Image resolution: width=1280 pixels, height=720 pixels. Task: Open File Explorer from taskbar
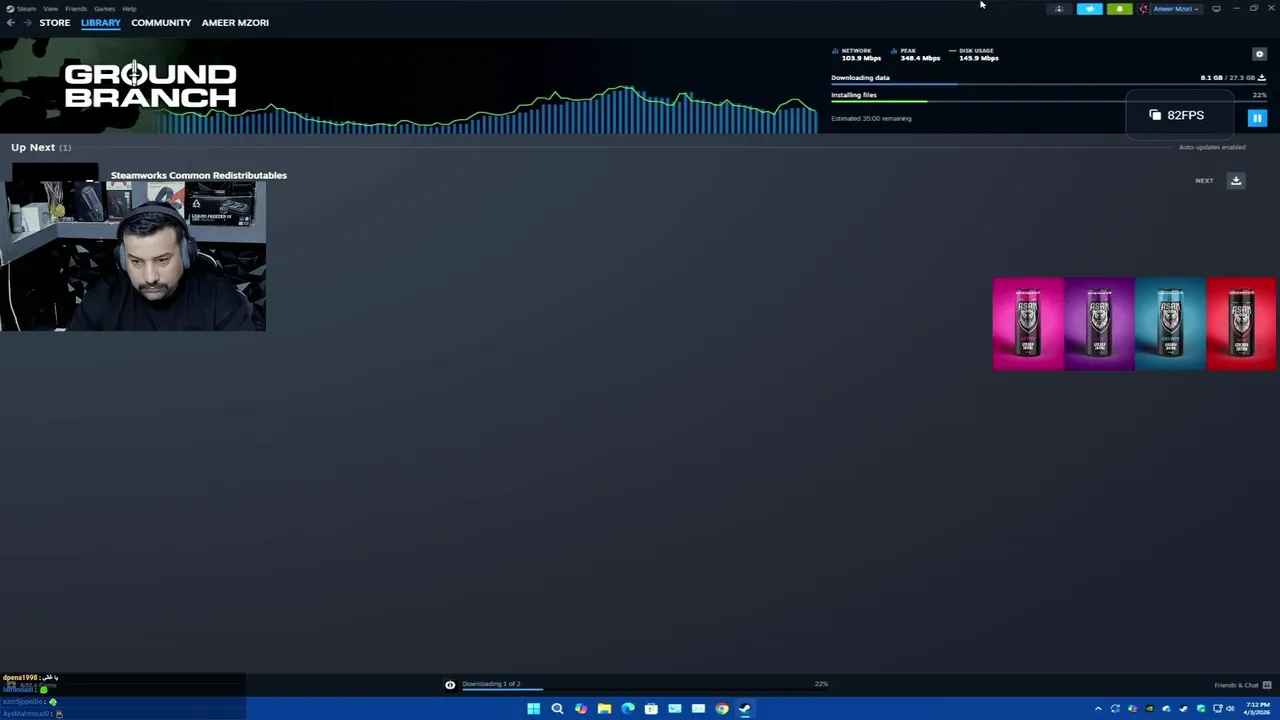click(x=604, y=709)
